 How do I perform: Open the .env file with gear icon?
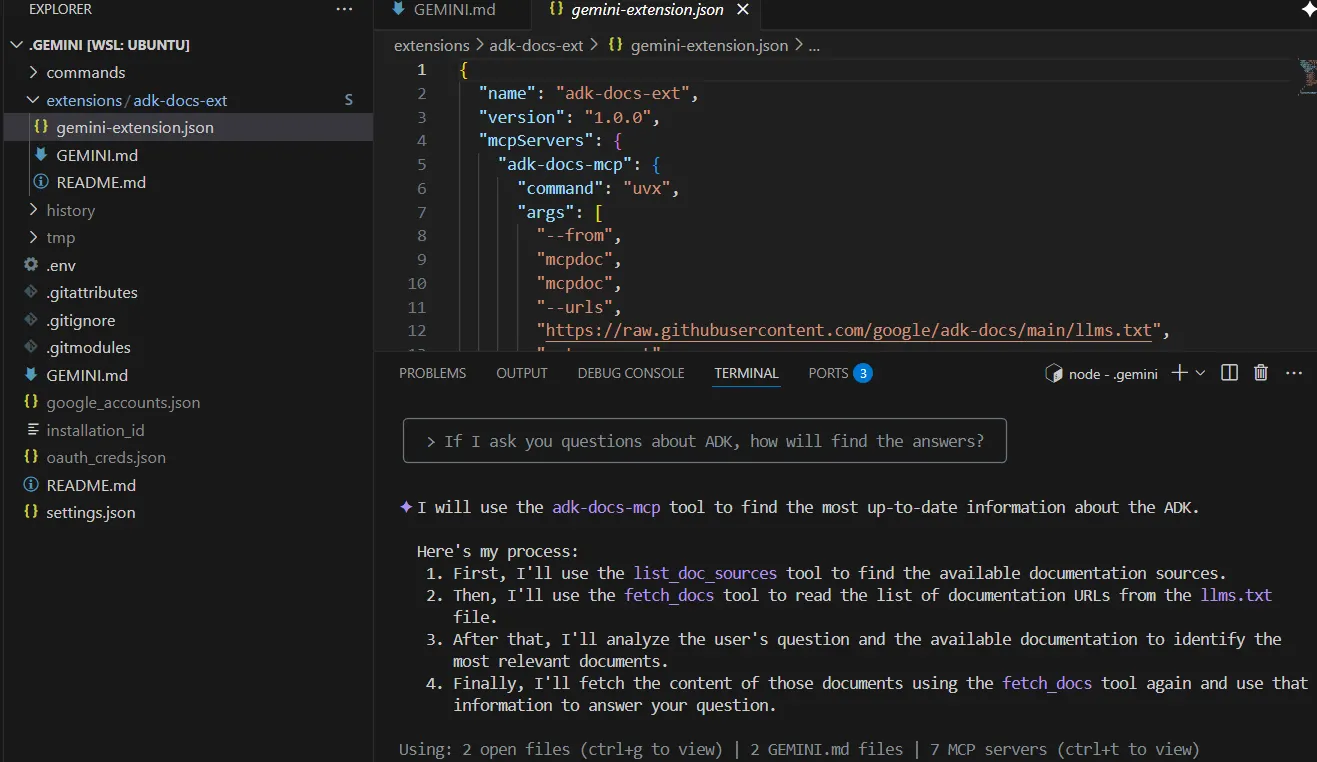61,266
